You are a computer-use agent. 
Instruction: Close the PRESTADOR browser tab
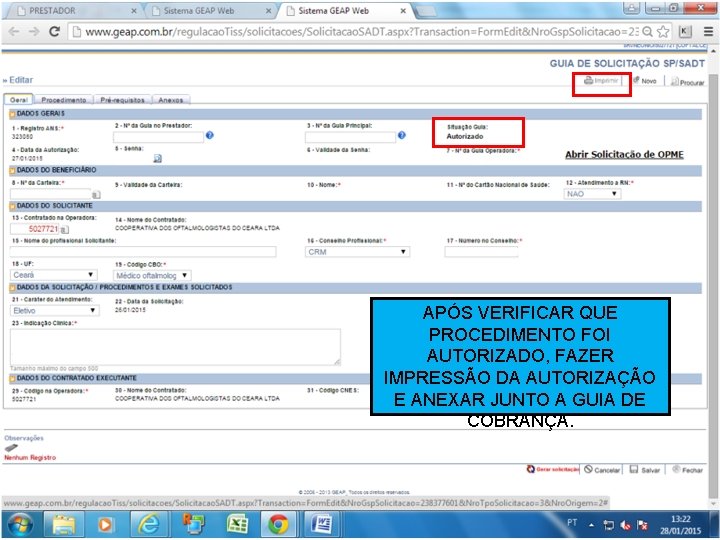[134, 11]
